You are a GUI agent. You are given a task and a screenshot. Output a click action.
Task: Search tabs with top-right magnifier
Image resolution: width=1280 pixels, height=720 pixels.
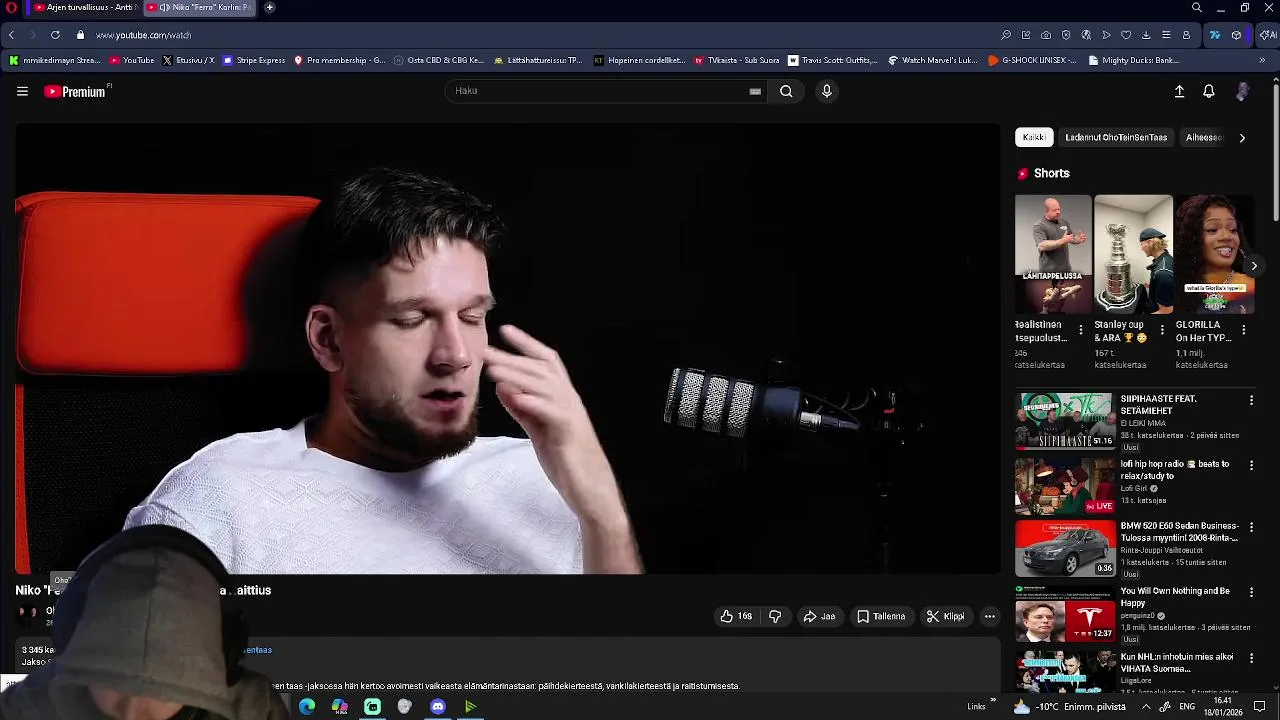(x=1196, y=7)
